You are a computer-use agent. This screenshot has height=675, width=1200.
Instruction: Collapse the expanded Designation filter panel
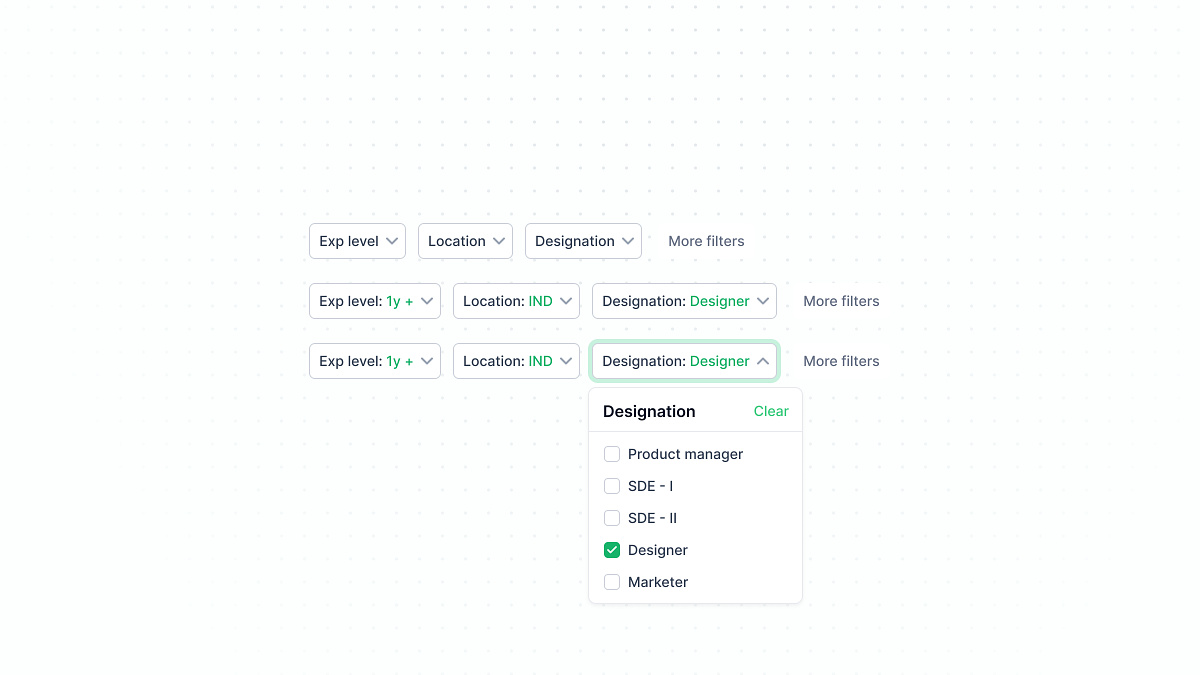click(684, 361)
